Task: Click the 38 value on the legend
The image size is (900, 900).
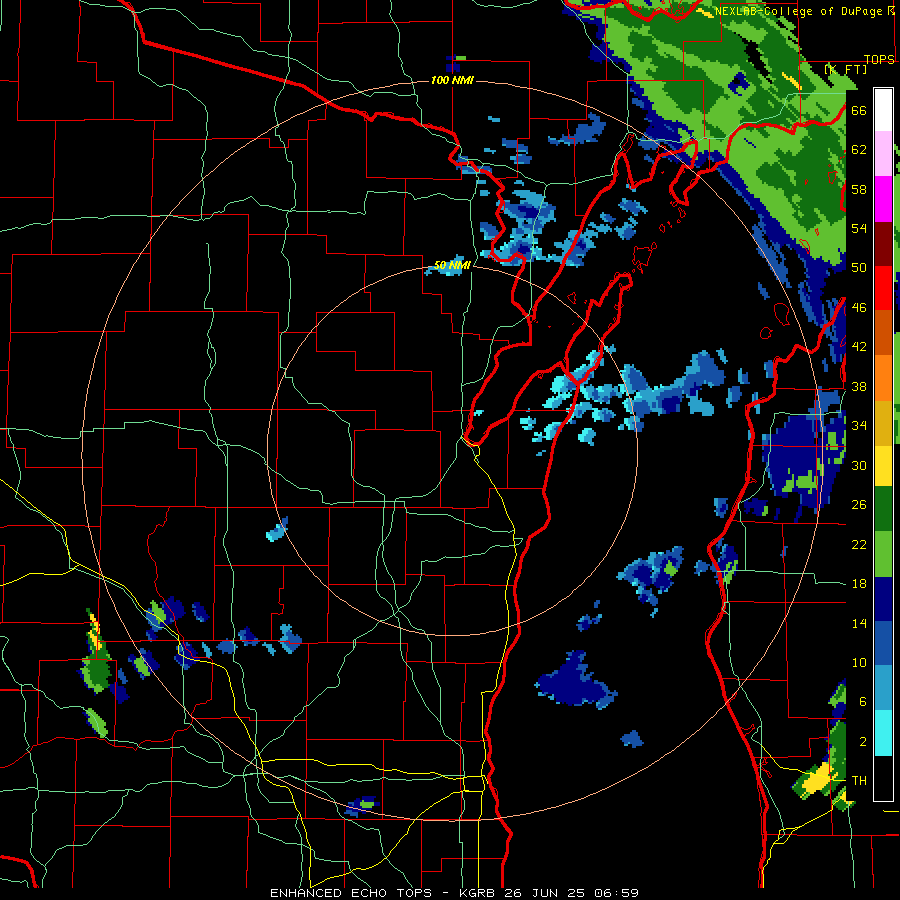Action: tap(859, 386)
